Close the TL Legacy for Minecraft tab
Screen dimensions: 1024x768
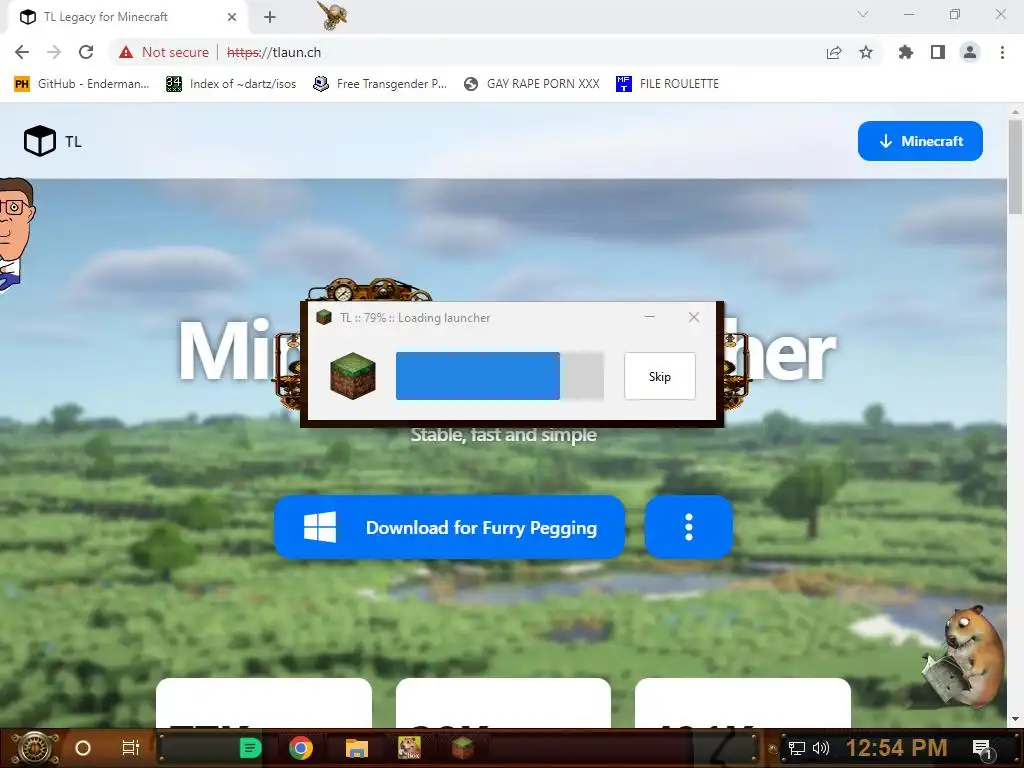click(x=232, y=17)
